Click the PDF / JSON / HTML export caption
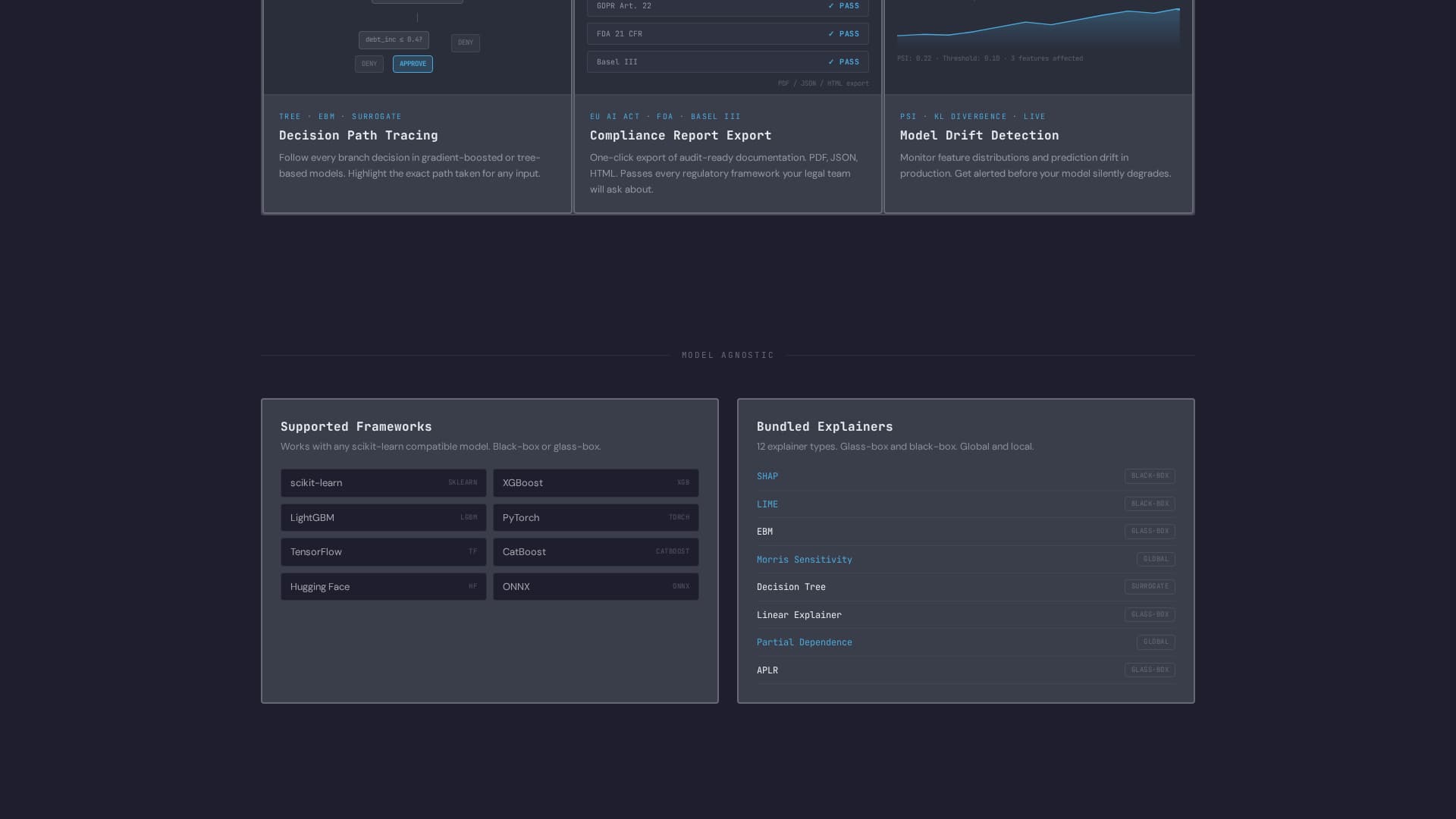This screenshot has height=819, width=1456. [824, 83]
